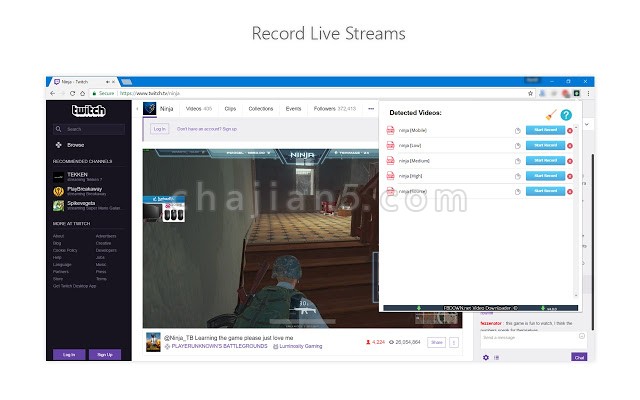Start Record for ninja (Low)
The width and height of the screenshot is (640, 400).
545,145
